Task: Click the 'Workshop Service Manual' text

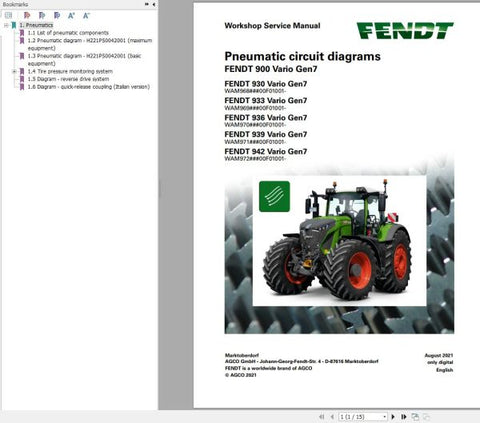Action: [272, 26]
